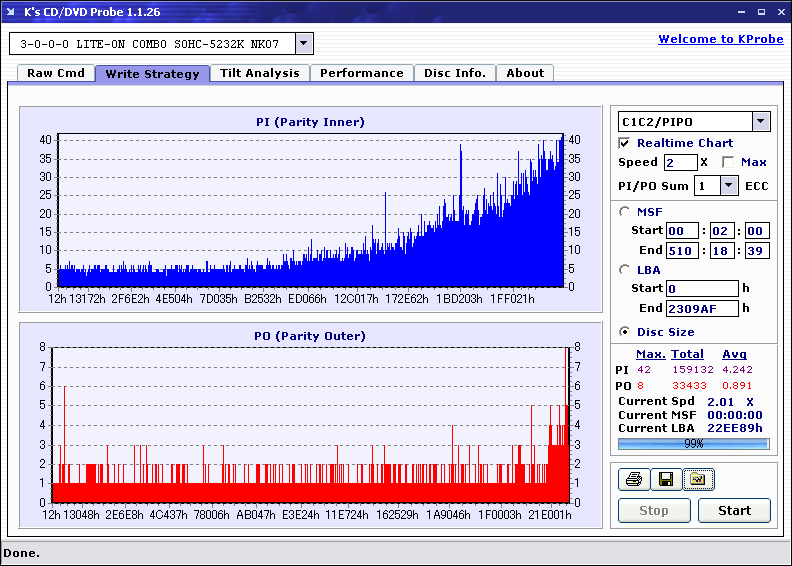This screenshot has height=566, width=792.
Task: Open the LITE-ON drive selection dropdown
Action: point(304,44)
